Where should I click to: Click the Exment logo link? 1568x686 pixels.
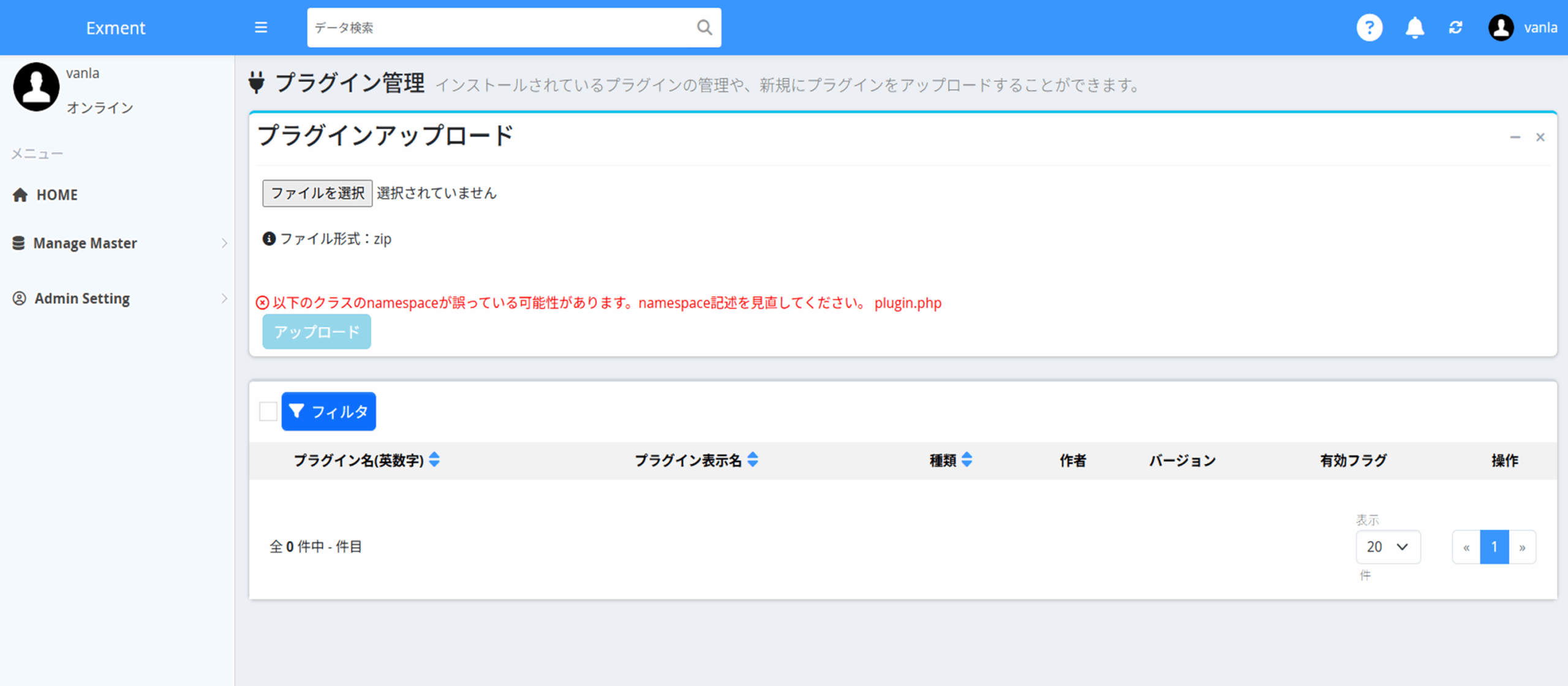[x=116, y=28]
